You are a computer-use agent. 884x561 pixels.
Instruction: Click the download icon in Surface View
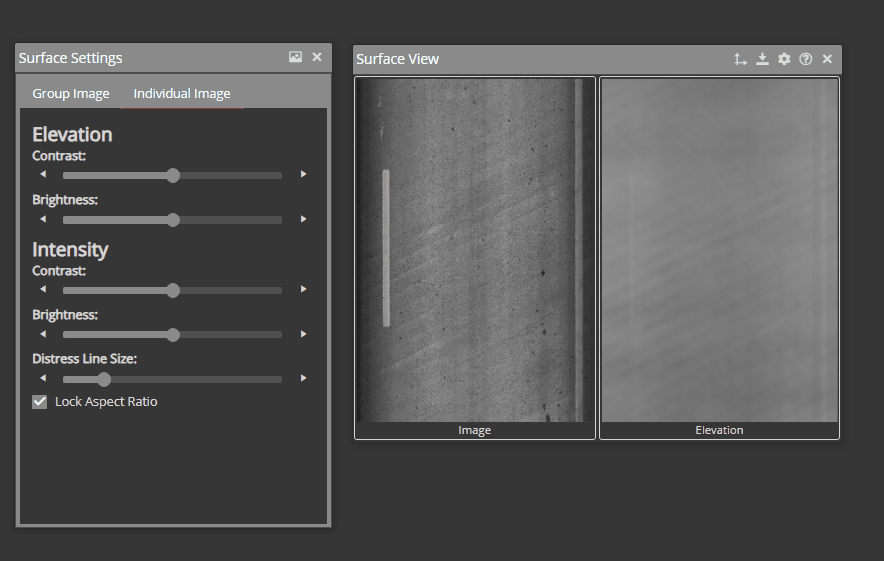762,59
